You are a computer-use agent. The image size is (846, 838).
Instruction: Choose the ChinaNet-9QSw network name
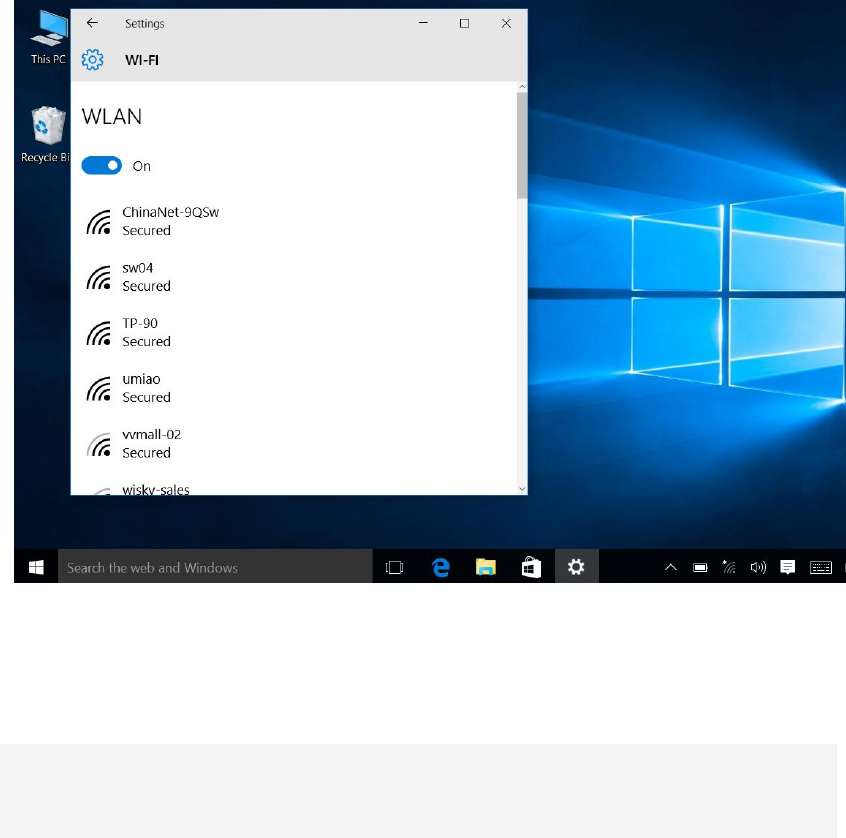tap(170, 212)
